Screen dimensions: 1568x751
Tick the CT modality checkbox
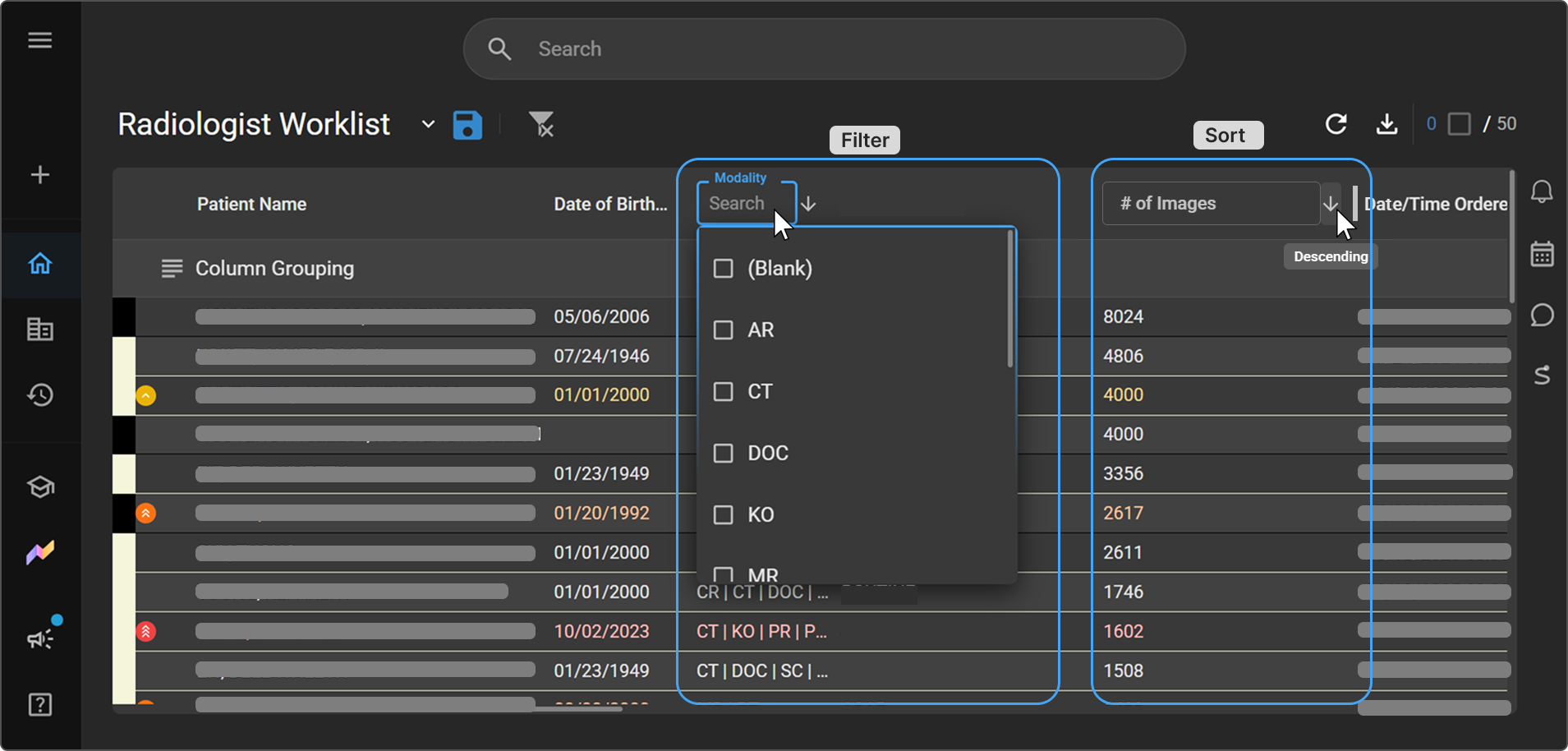723,392
